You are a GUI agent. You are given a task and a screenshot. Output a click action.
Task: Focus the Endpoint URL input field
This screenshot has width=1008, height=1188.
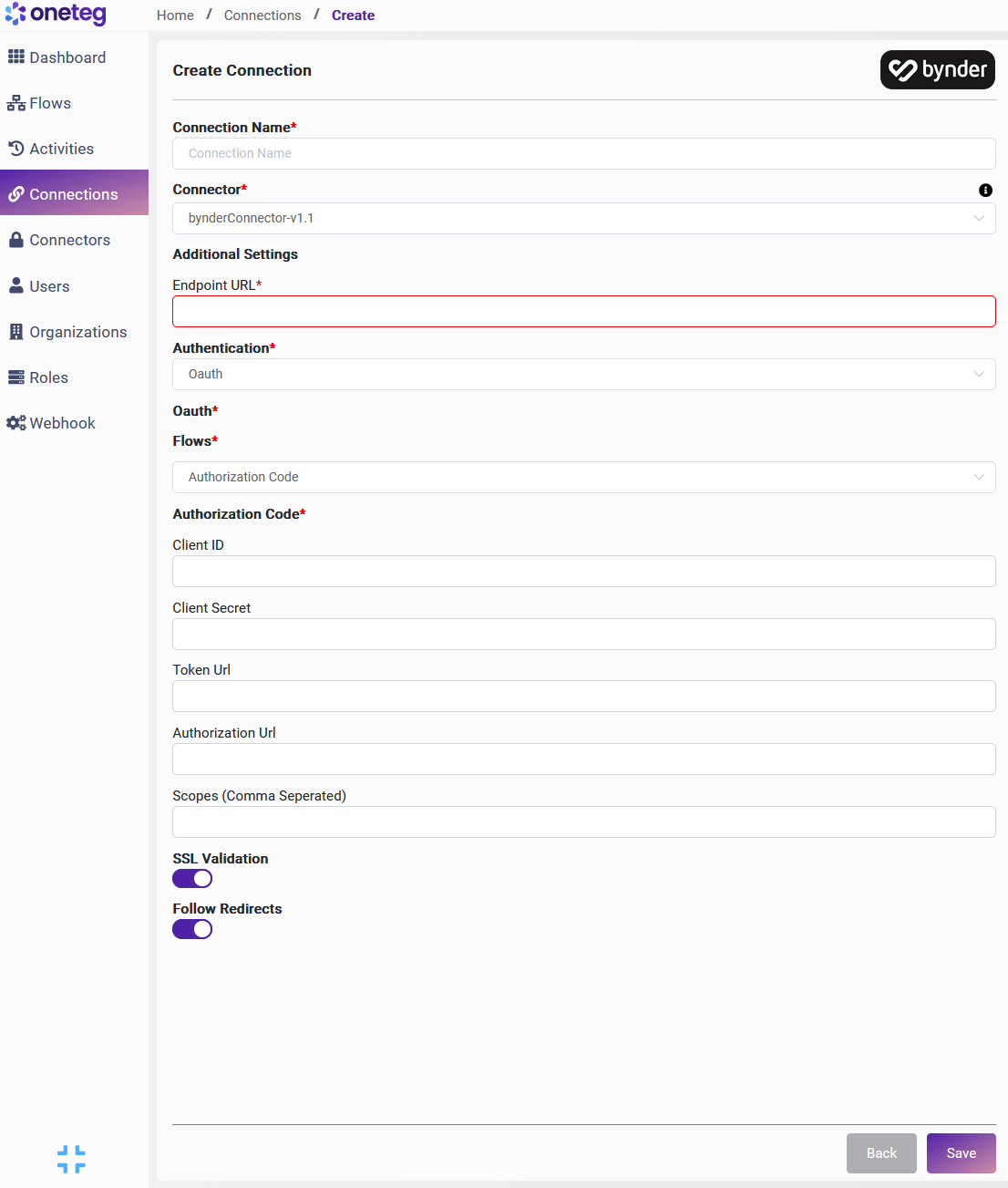pyautogui.click(x=583, y=312)
